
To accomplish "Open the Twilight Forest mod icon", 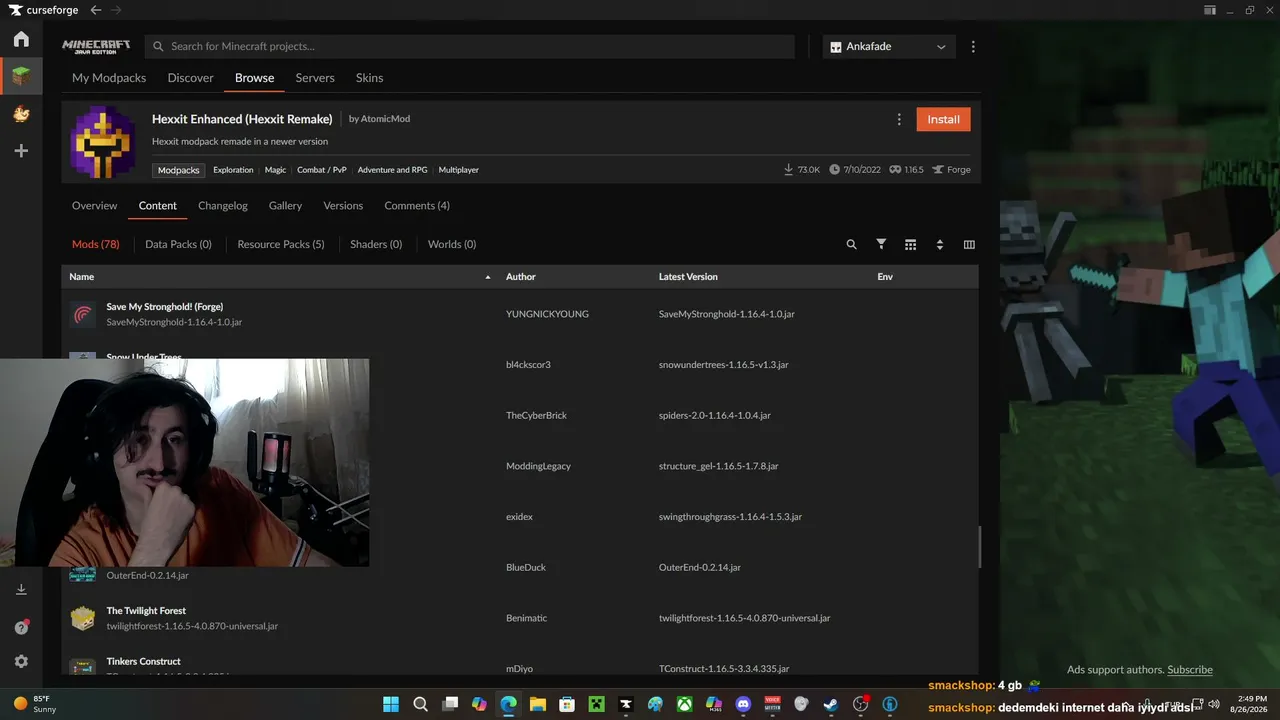I will (x=83, y=618).
